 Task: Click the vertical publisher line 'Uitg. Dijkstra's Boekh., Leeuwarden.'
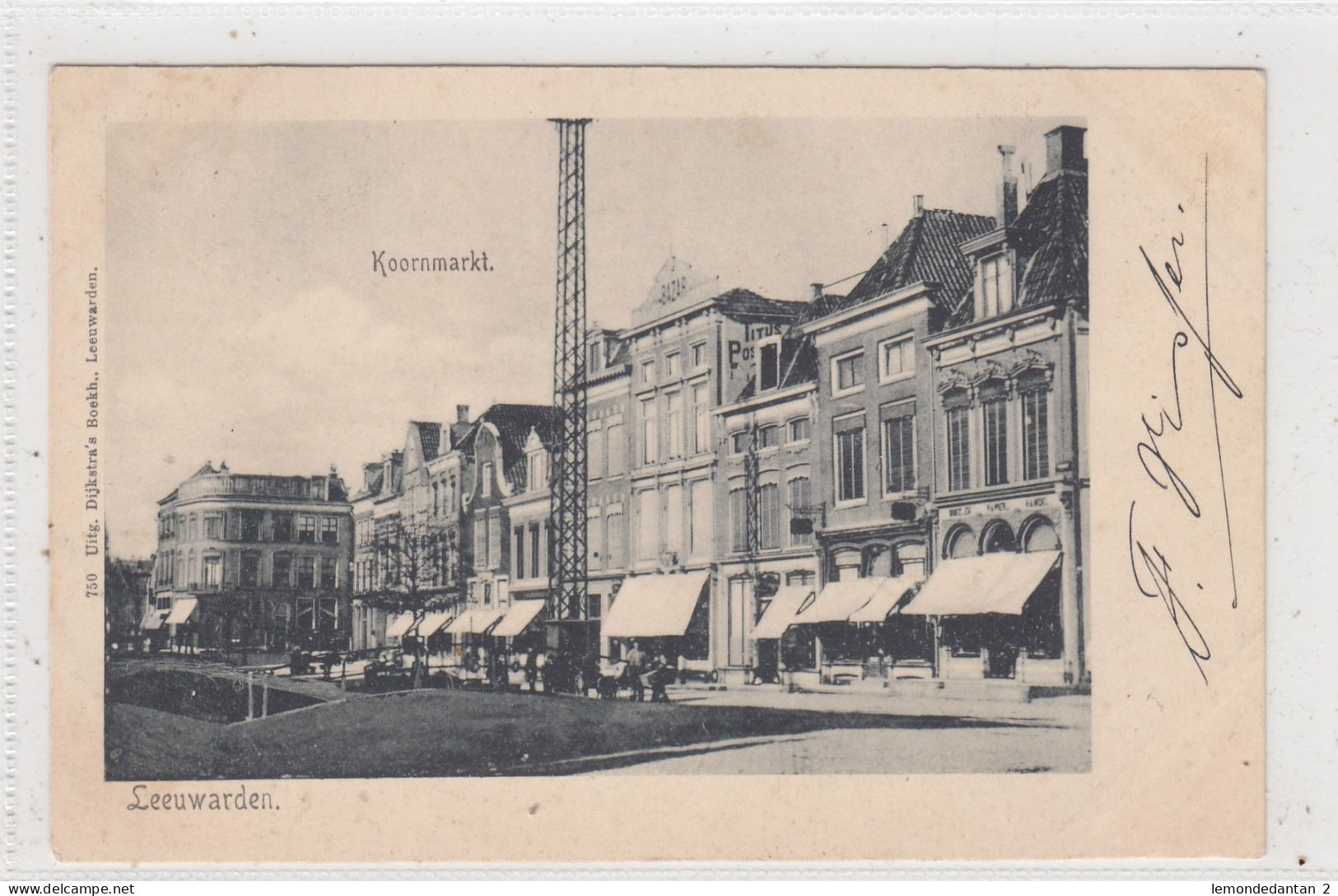pos(93,410)
